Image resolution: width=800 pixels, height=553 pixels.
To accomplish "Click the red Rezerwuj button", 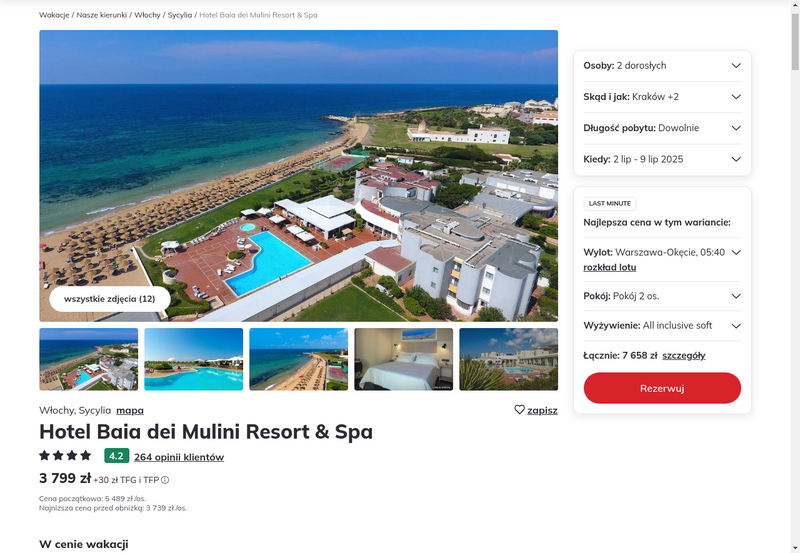I will [662, 388].
